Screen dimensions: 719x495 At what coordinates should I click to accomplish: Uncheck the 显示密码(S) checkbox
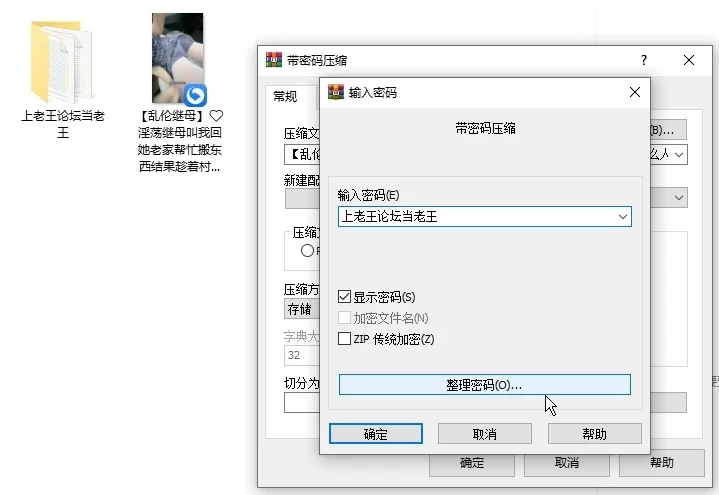(344, 297)
